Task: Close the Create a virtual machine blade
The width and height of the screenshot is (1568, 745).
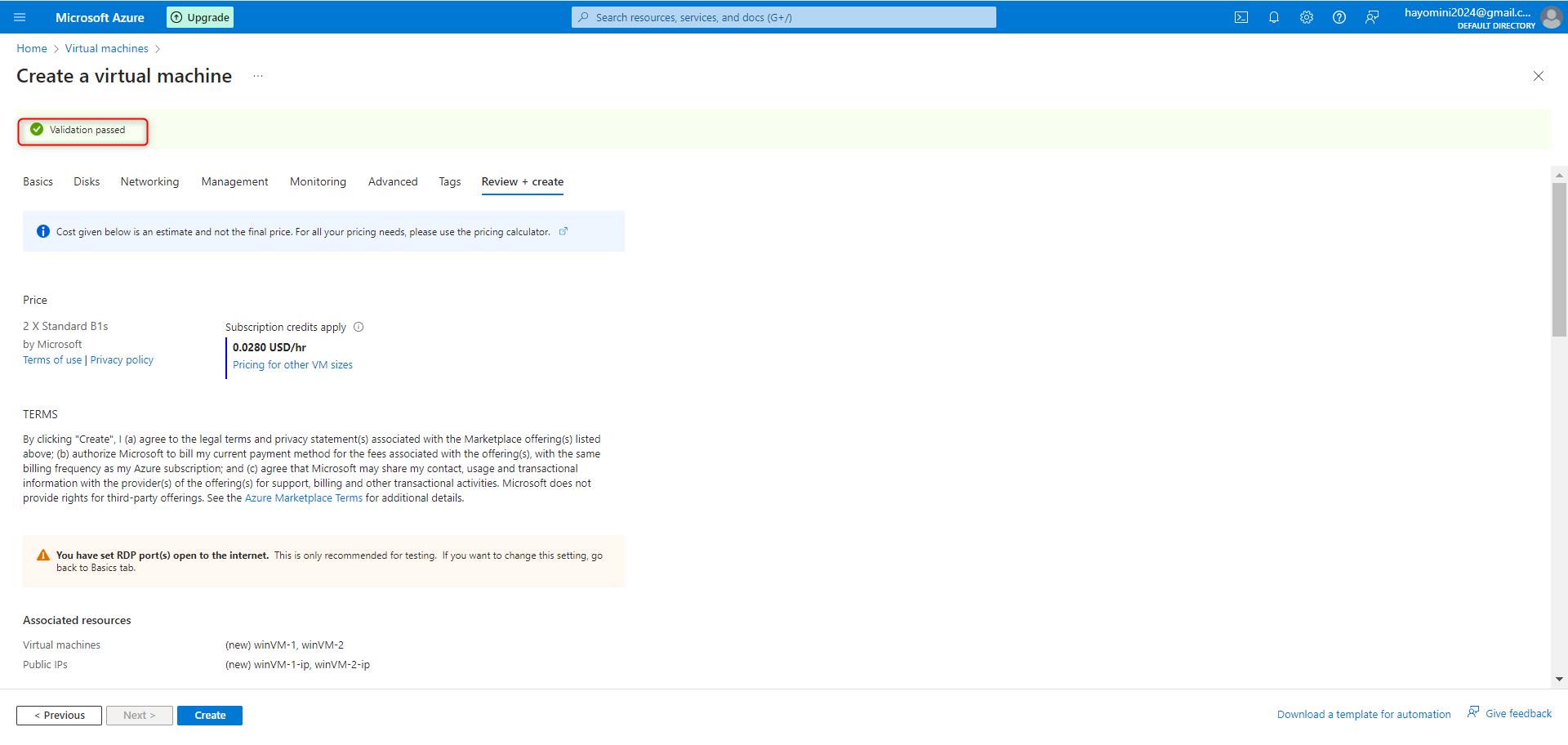Action: (x=1539, y=76)
